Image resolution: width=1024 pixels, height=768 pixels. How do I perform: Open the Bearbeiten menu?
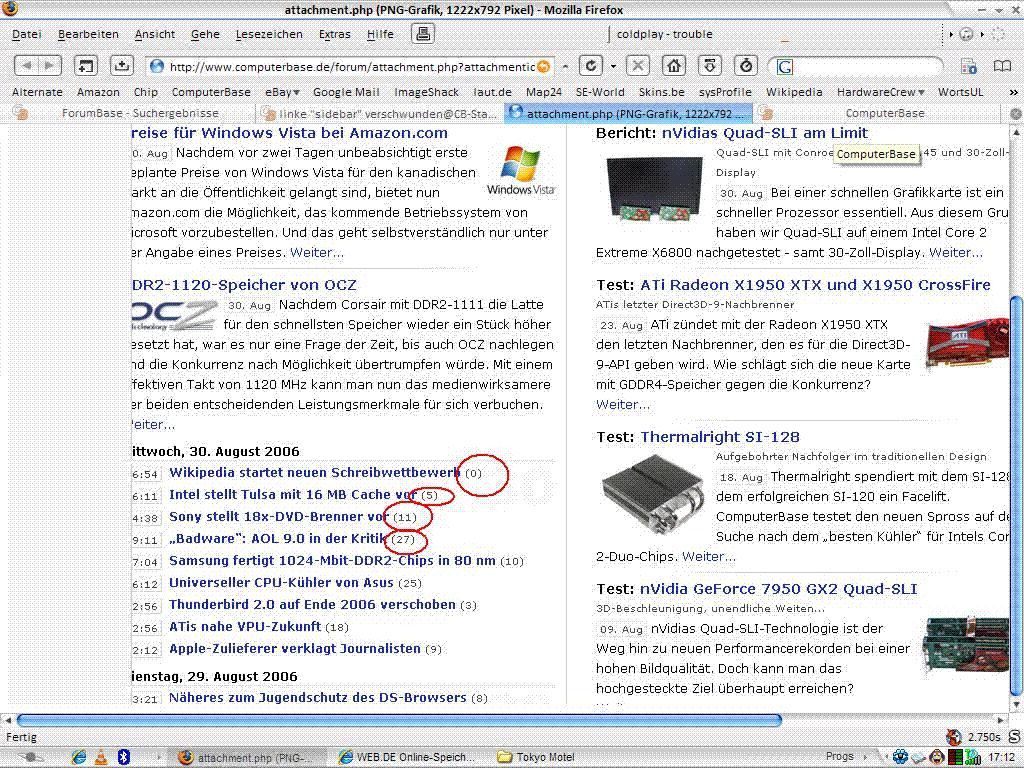click(x=88, y=34)
